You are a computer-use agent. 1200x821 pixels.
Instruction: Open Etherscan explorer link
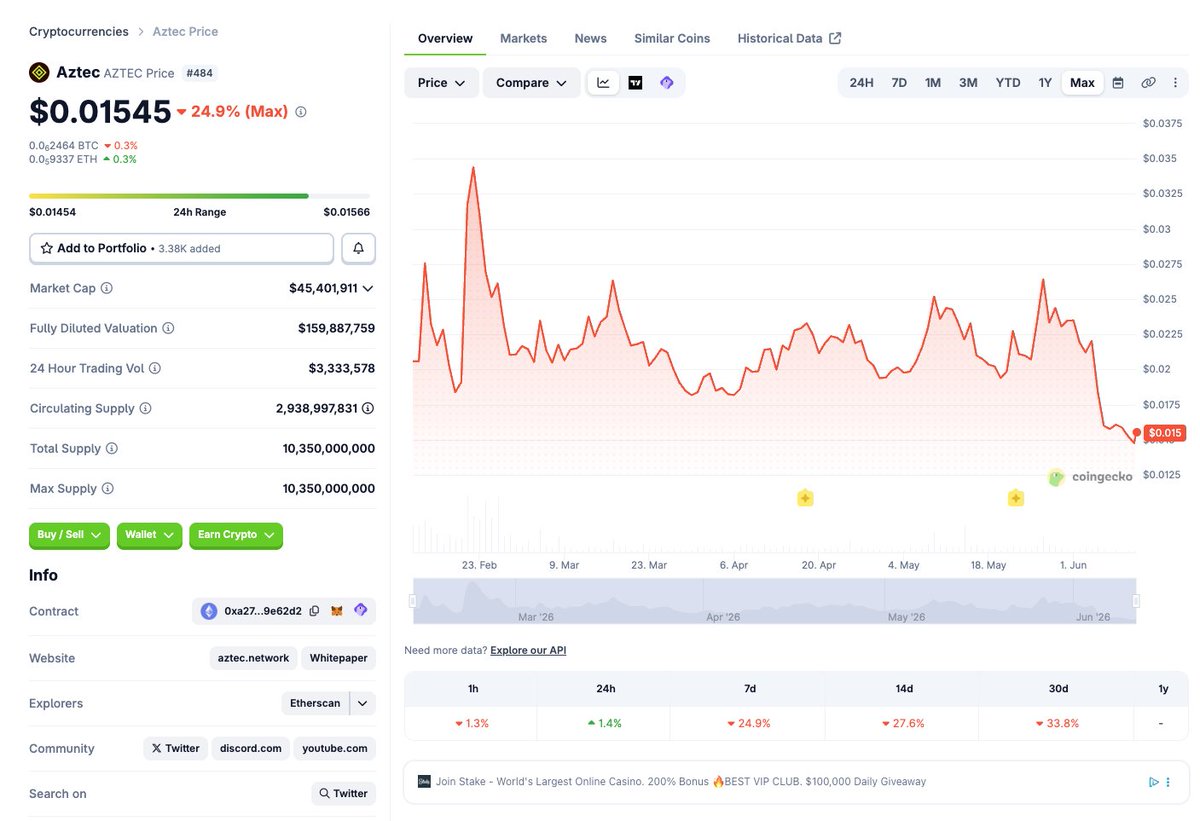click(315, 703)
